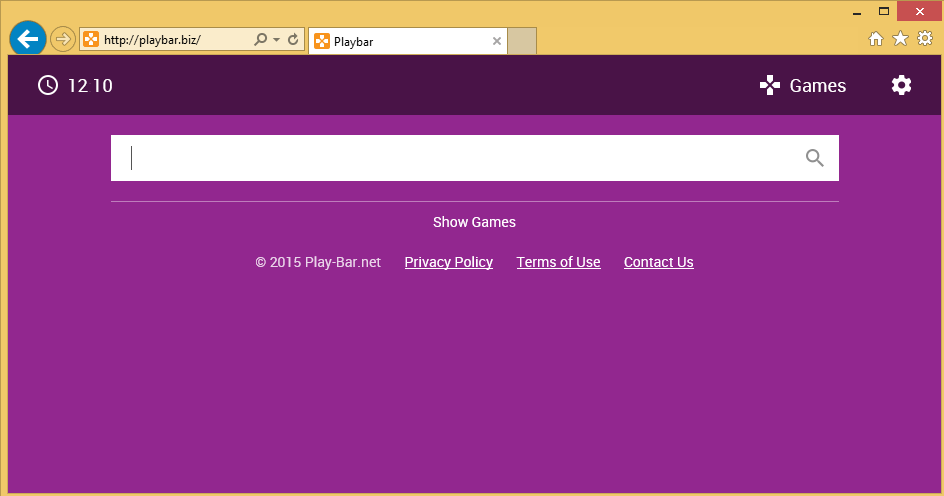Click the browser forward arrow button
Image resolution: width=944 pixels, height=496 pixels.
coord(63,40)
